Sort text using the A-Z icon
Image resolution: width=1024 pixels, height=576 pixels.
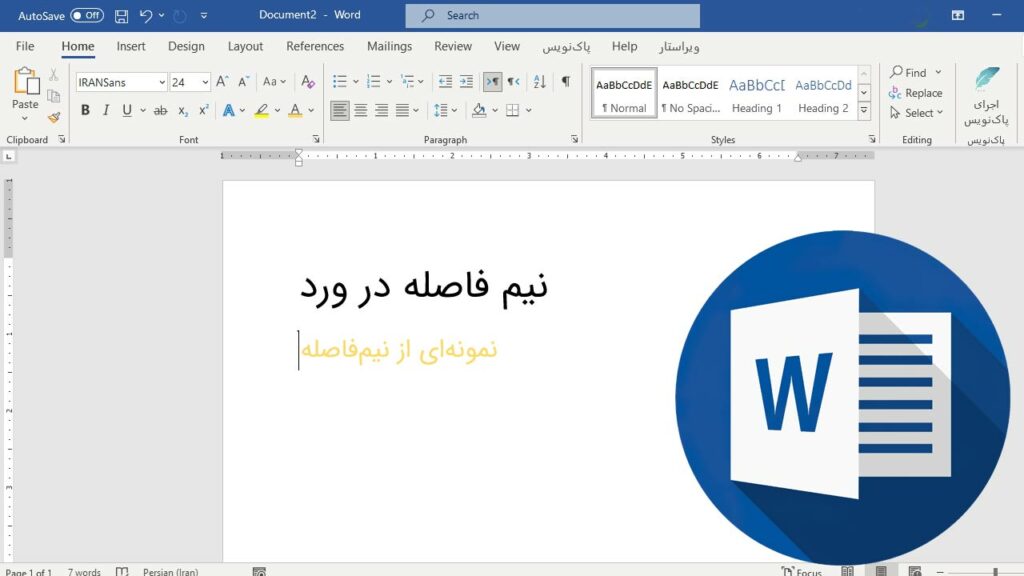(539, 82)
